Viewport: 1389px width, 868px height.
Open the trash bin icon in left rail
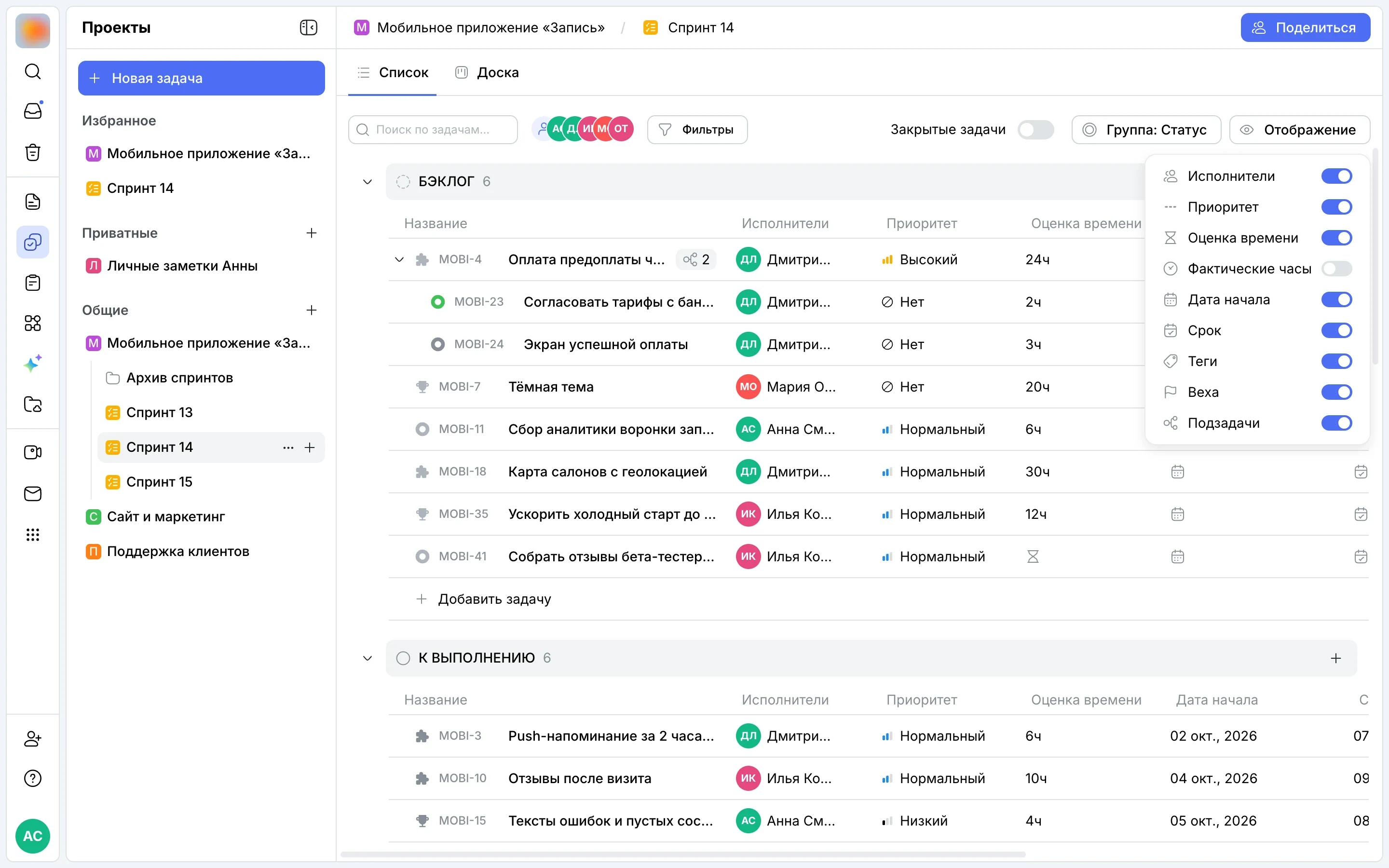(33, 152)
